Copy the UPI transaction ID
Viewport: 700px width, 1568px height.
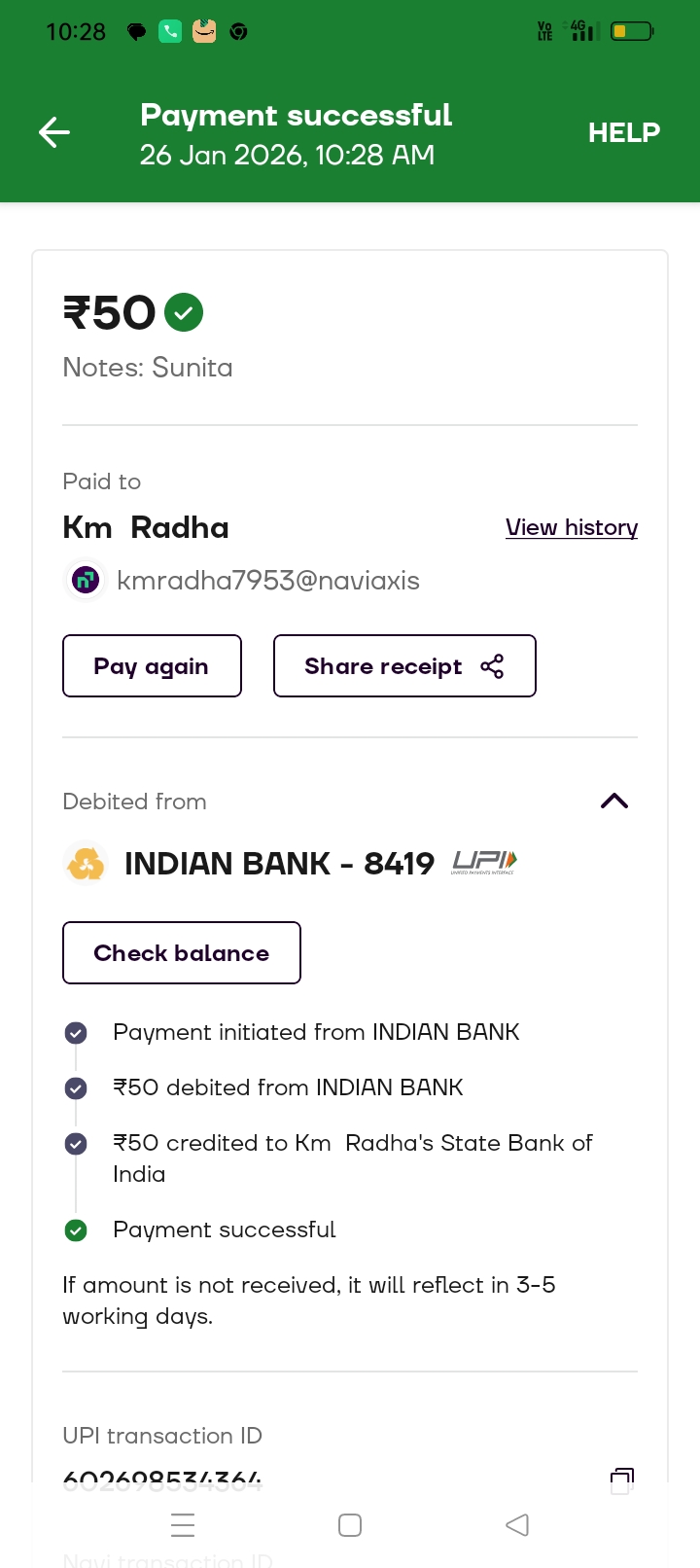pos(621,1480)
